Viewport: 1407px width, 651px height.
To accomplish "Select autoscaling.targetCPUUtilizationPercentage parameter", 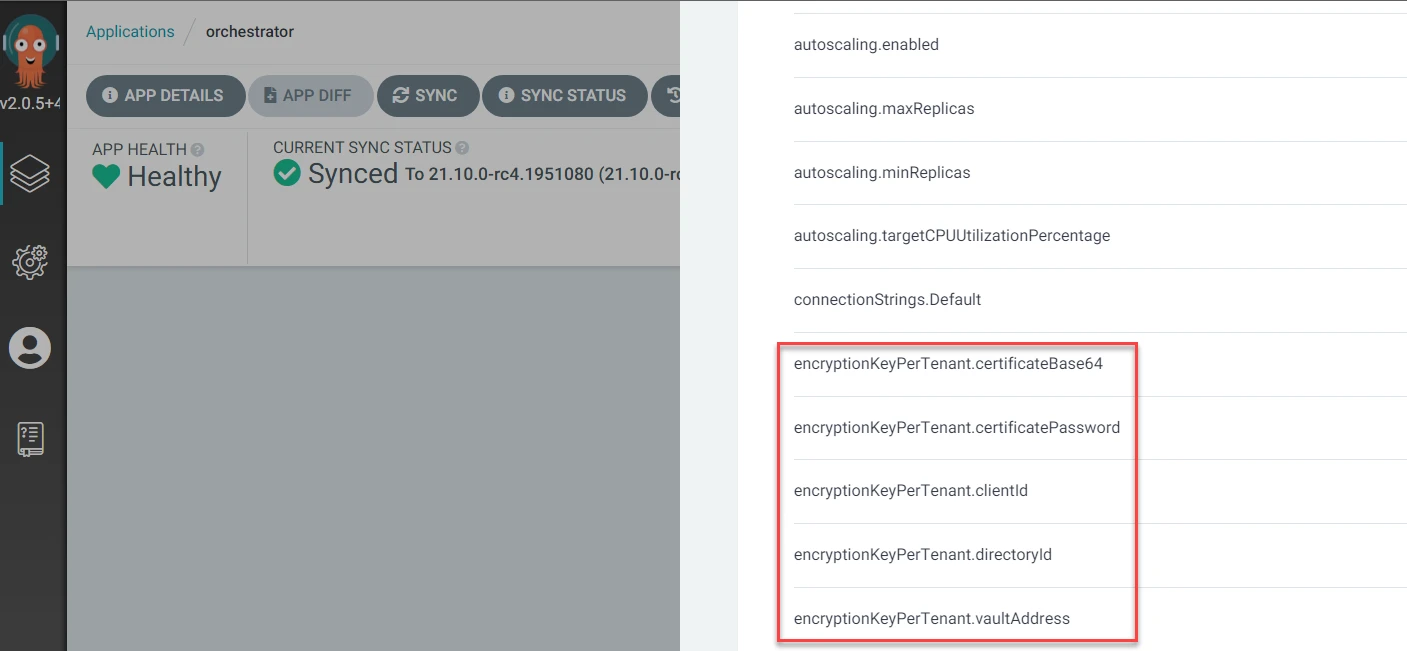I will pyautogui.click(x=1100, y=236).
